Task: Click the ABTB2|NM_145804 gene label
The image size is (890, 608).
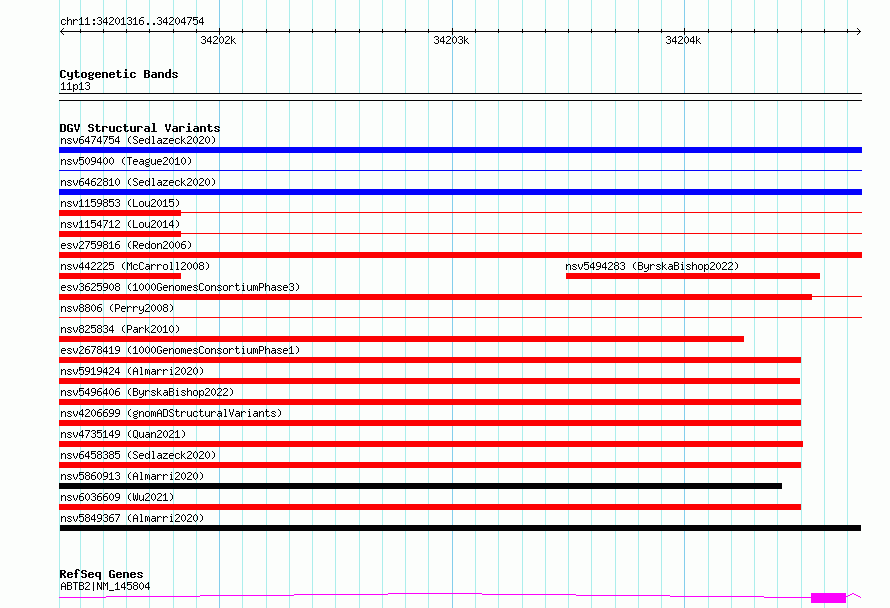Action: (x=105, y=586)
